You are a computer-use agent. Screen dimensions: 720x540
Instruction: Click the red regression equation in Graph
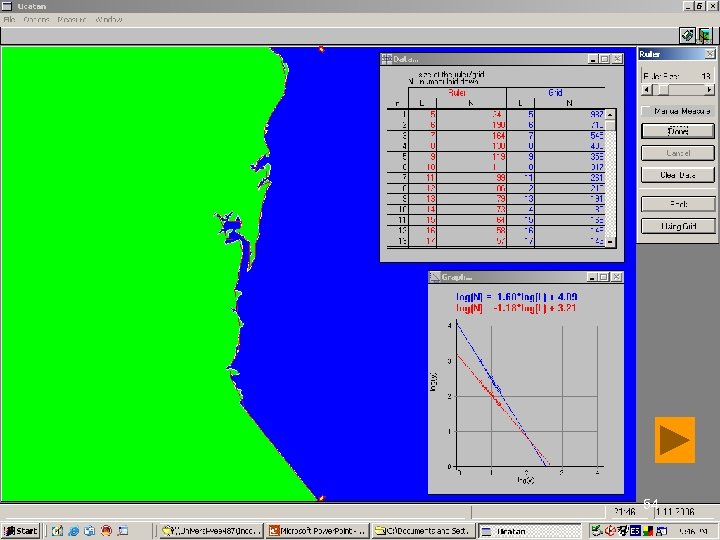[516, 308]
